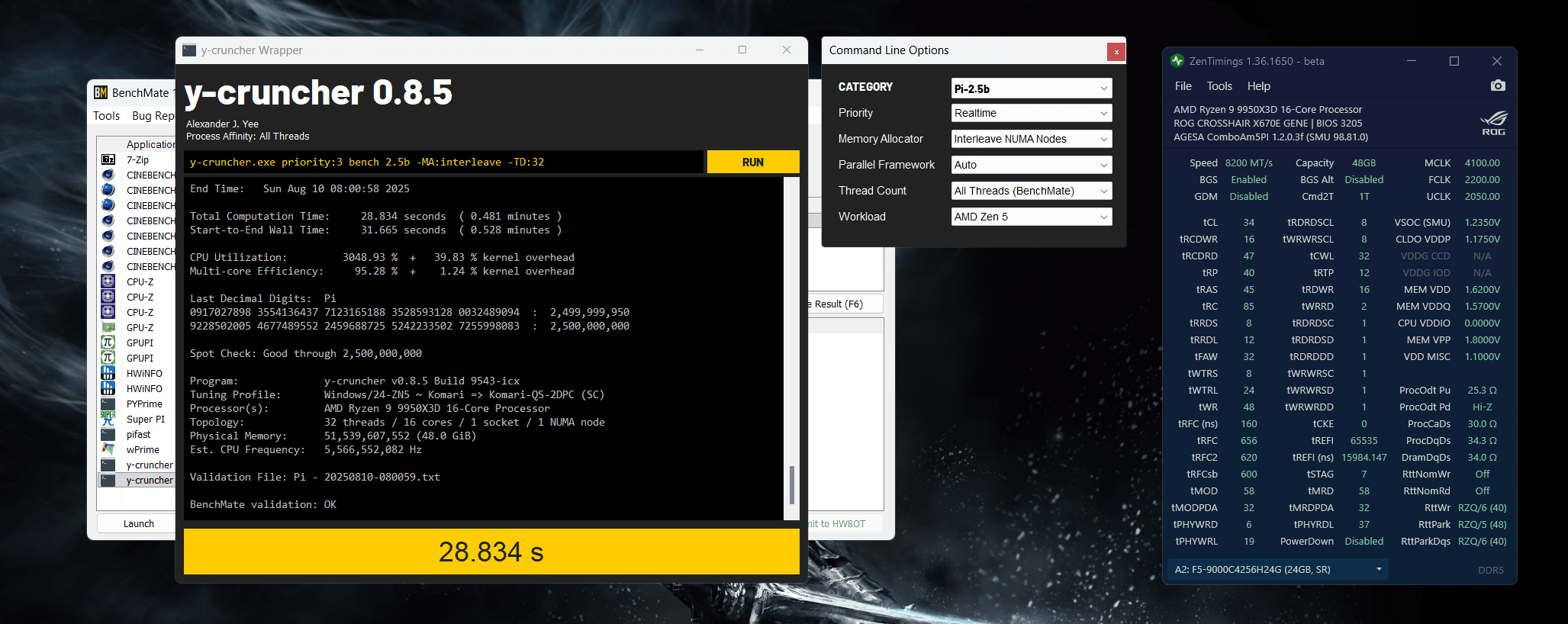Click the UCLK value 2050.00
The height and width of the screenshot is (624, 1568).
coord(1482,196)
